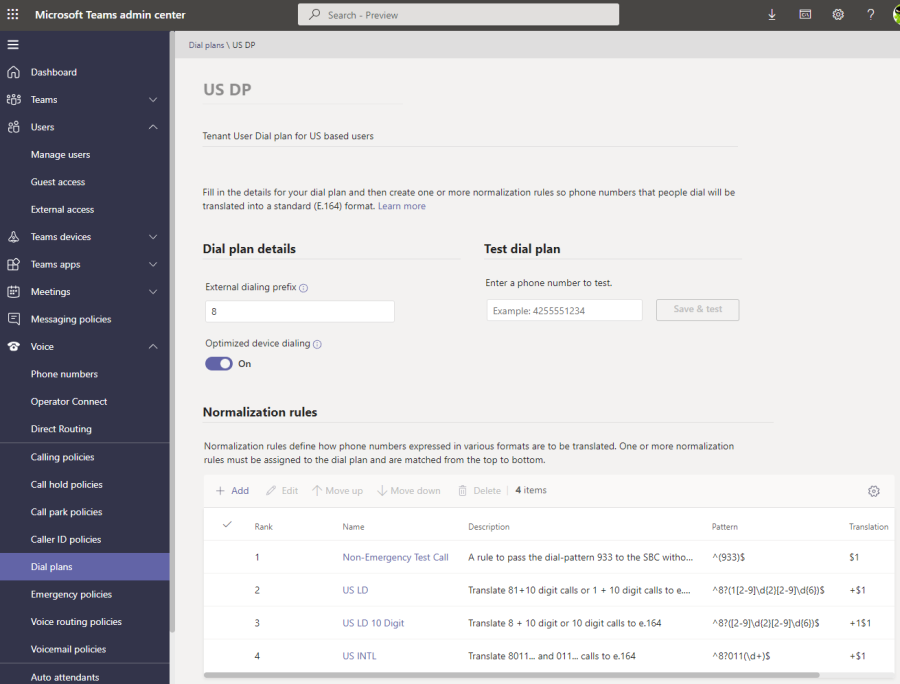This screenshot has height=684, width=900.
Task: Click the Delete rule toolbar item
Action: click(x=479, y=491)
